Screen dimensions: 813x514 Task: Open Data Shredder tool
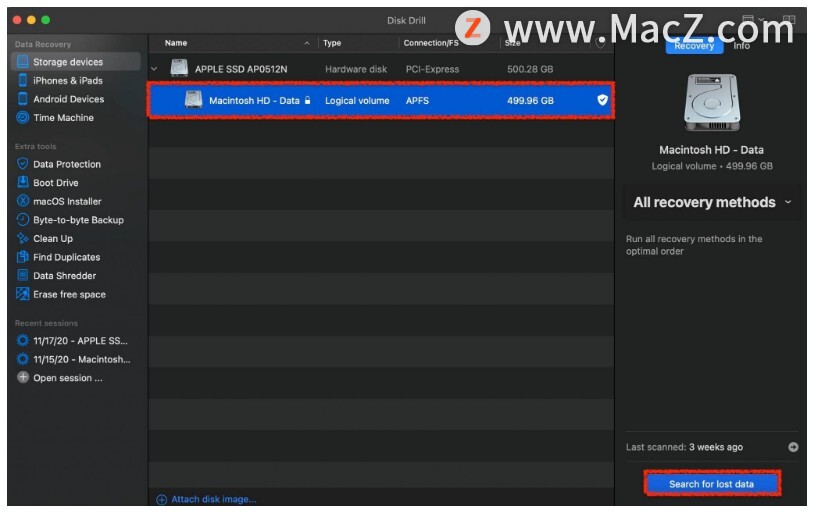click(64, 276)
